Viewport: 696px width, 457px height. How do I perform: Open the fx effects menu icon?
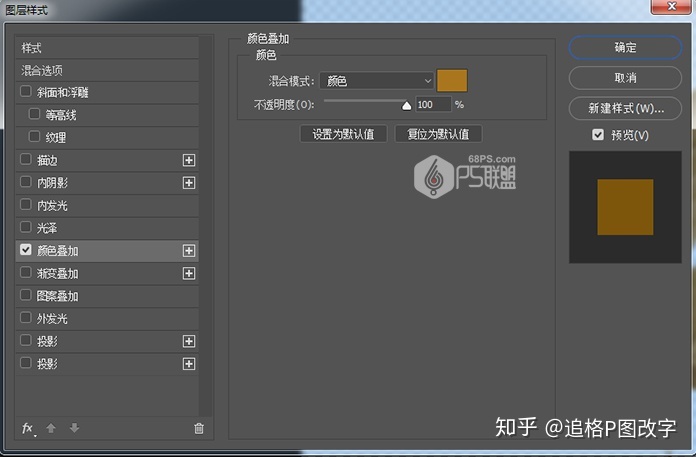pos(28,429)
